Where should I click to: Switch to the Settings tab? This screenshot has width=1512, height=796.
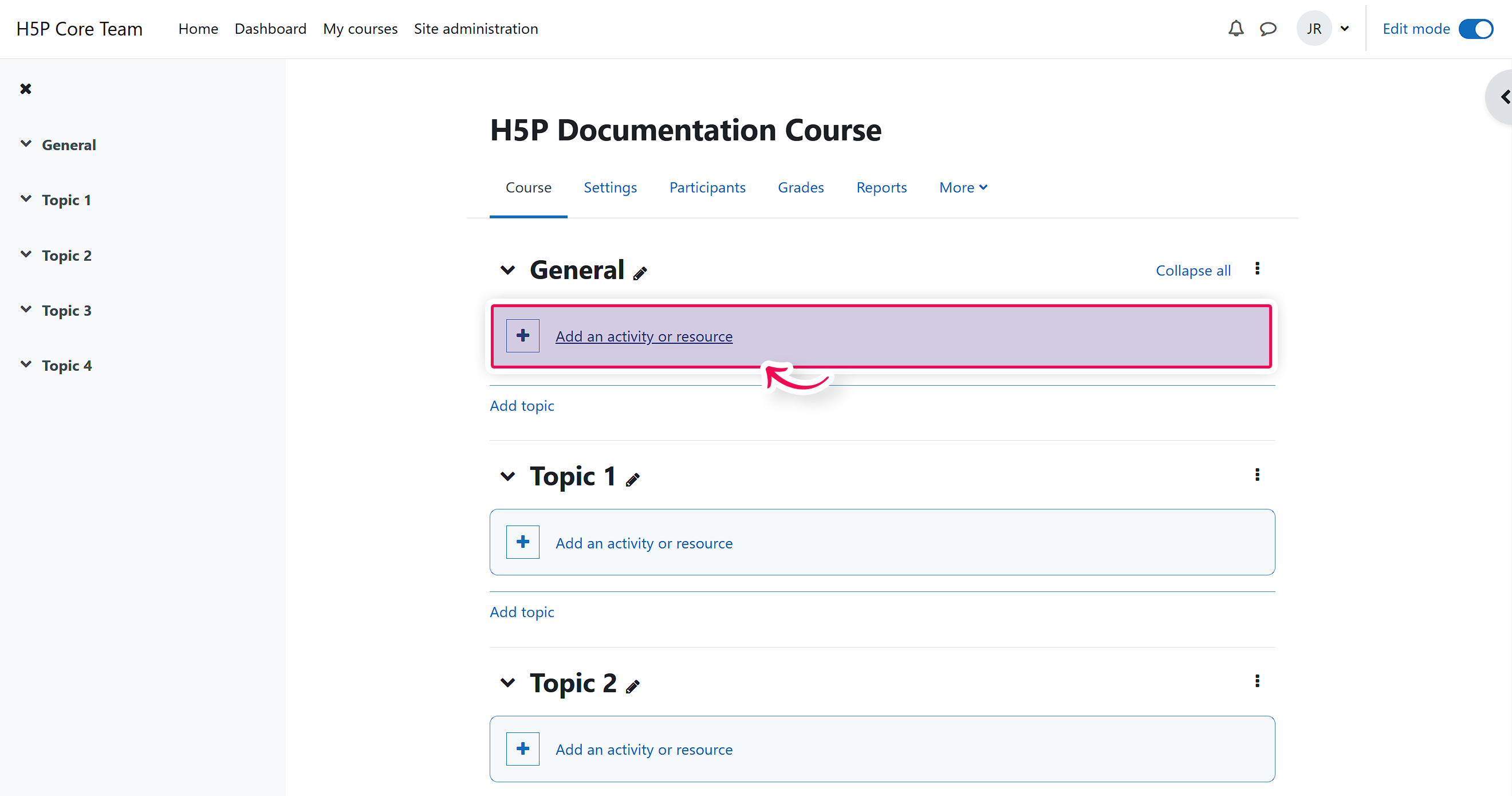(610, 187)
